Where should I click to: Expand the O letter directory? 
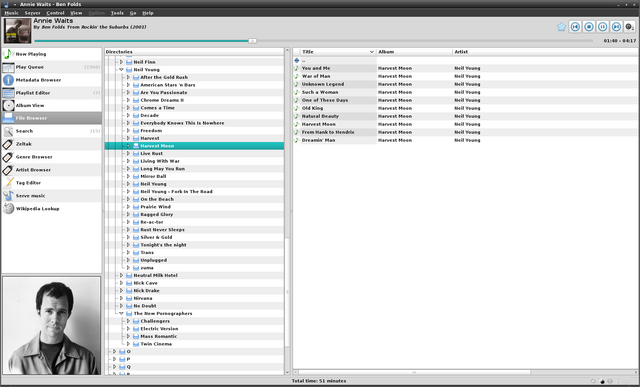[x=114, y=351]
